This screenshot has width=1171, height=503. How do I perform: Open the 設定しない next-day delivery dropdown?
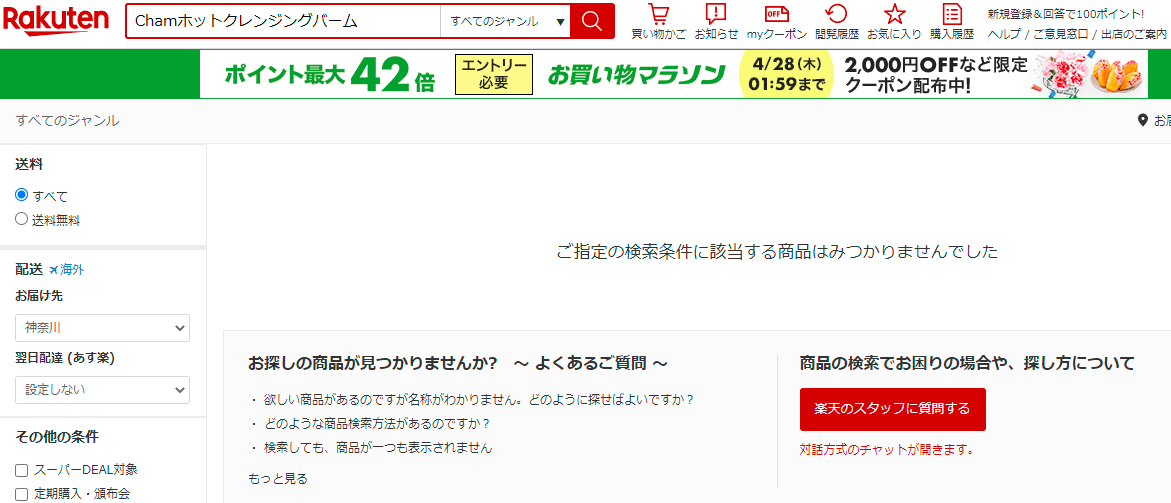tap(102, 390)
